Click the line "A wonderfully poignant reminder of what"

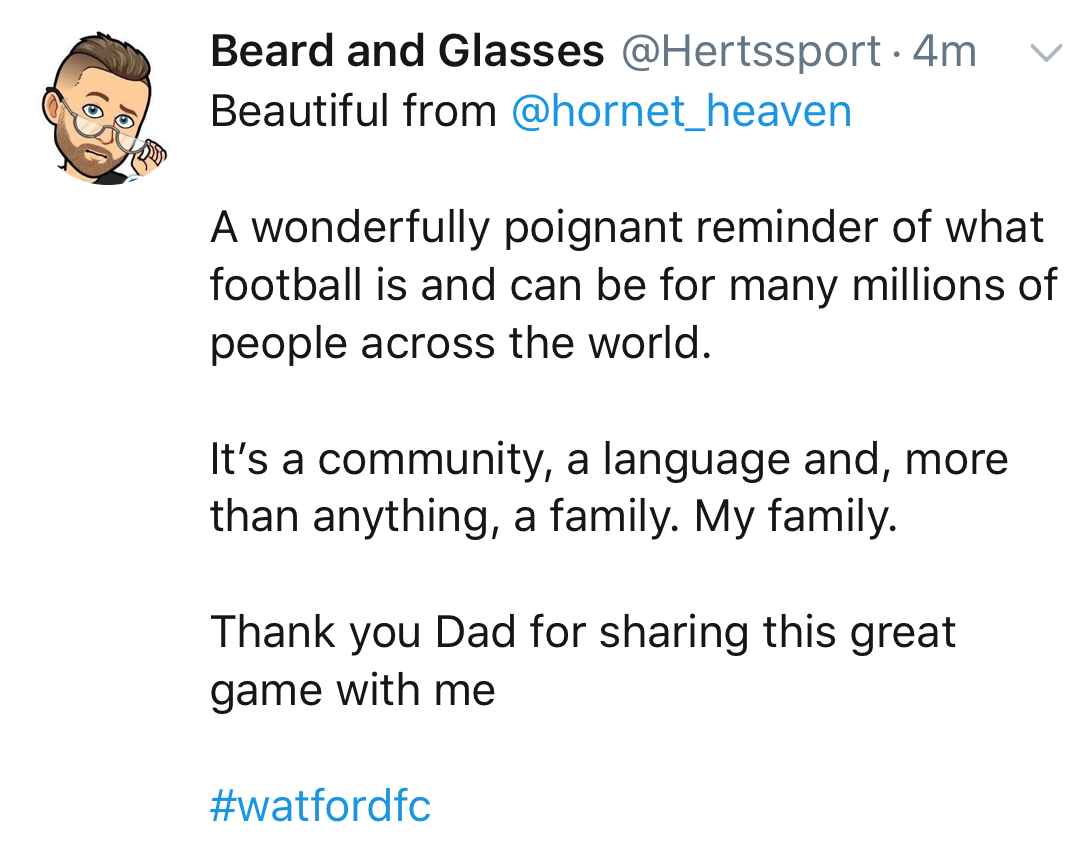(x=627, y=228)
